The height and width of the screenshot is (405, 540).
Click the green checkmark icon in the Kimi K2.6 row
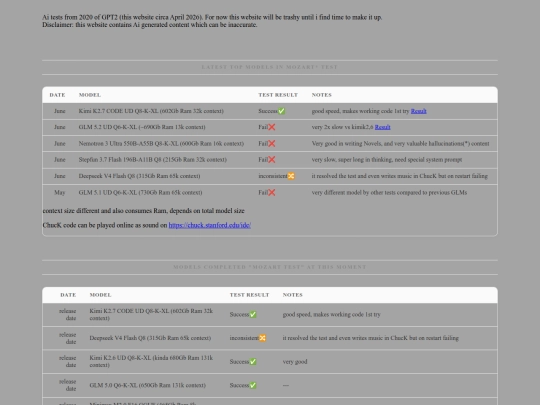point(253,362)
